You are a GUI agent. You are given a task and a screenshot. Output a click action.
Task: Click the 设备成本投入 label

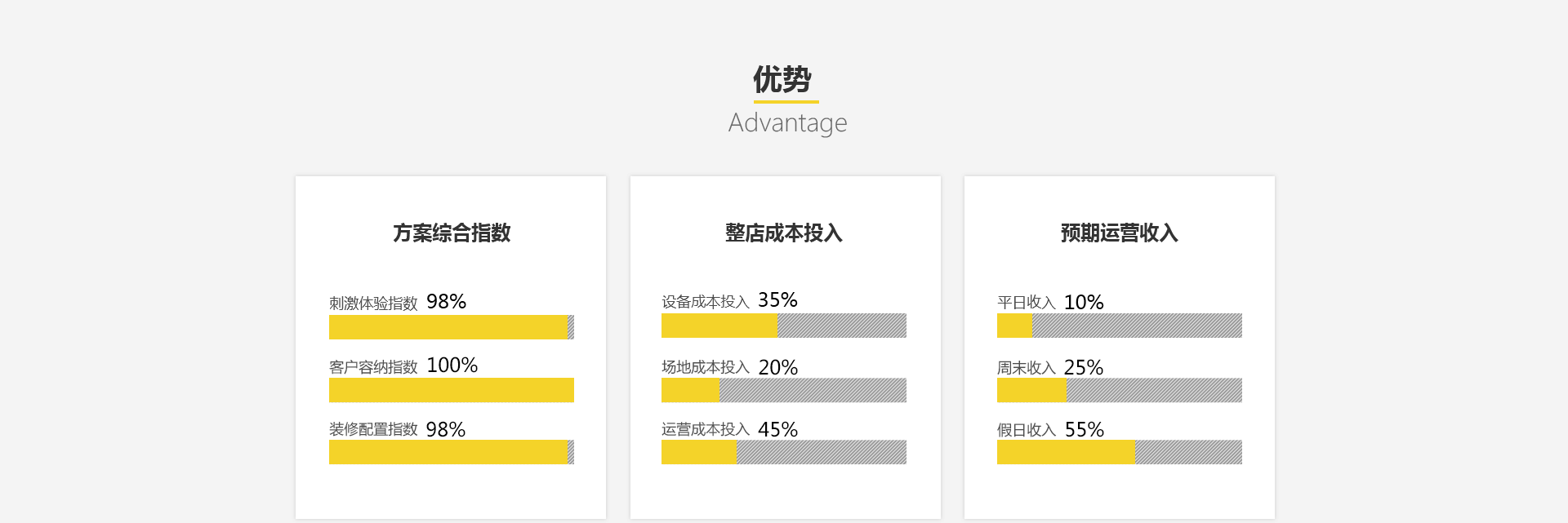point(706,302)
